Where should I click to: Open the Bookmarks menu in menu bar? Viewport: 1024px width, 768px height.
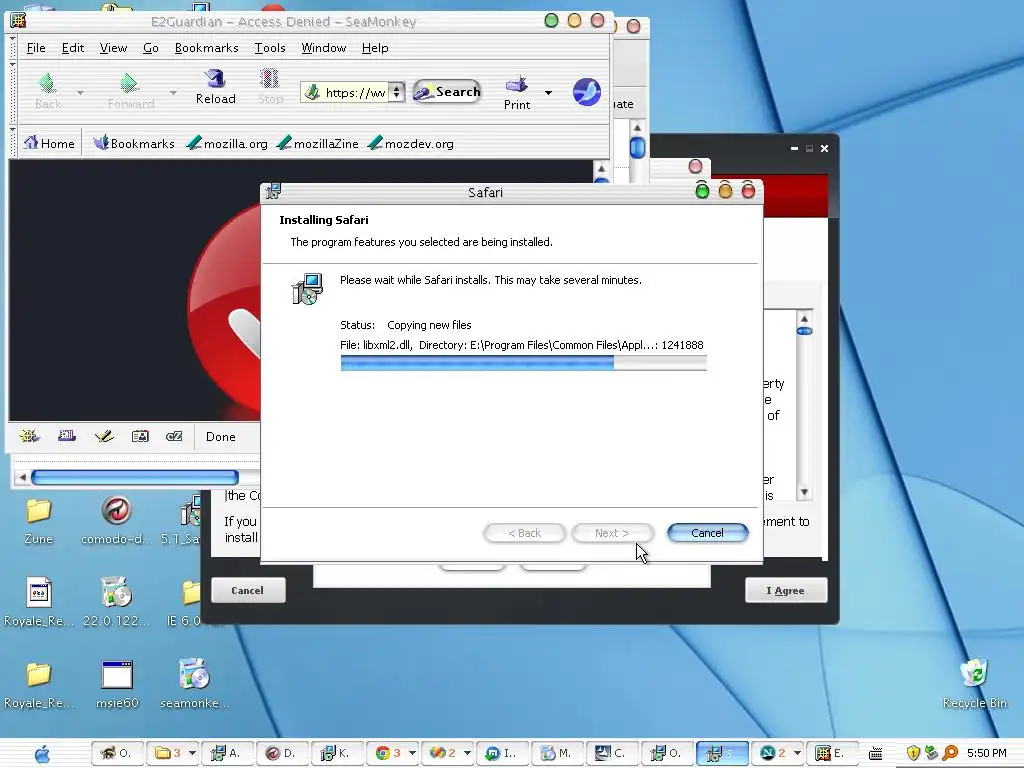(206, 48)
